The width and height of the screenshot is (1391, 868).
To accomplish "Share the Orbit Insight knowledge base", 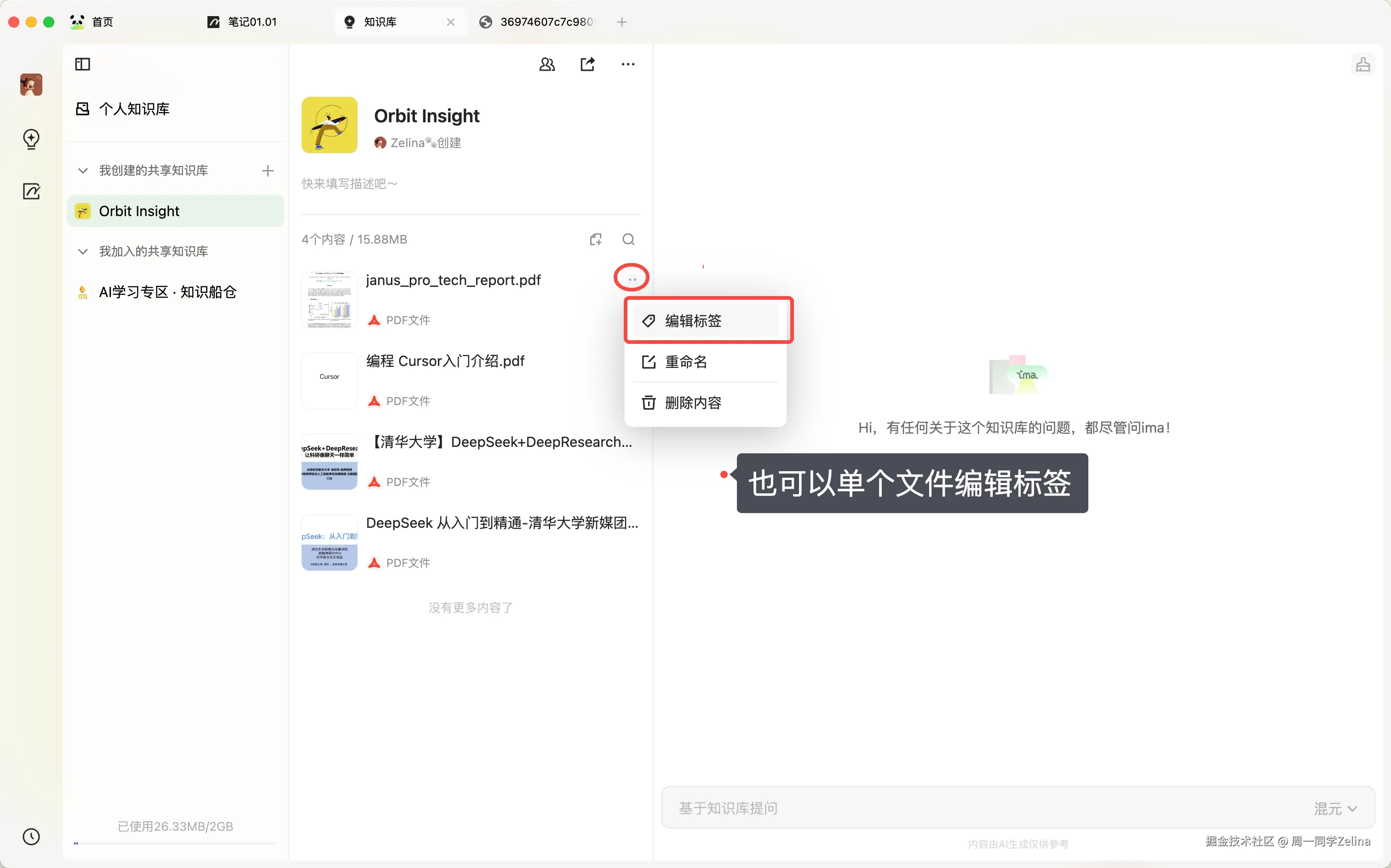I will (x=587, y=64).
